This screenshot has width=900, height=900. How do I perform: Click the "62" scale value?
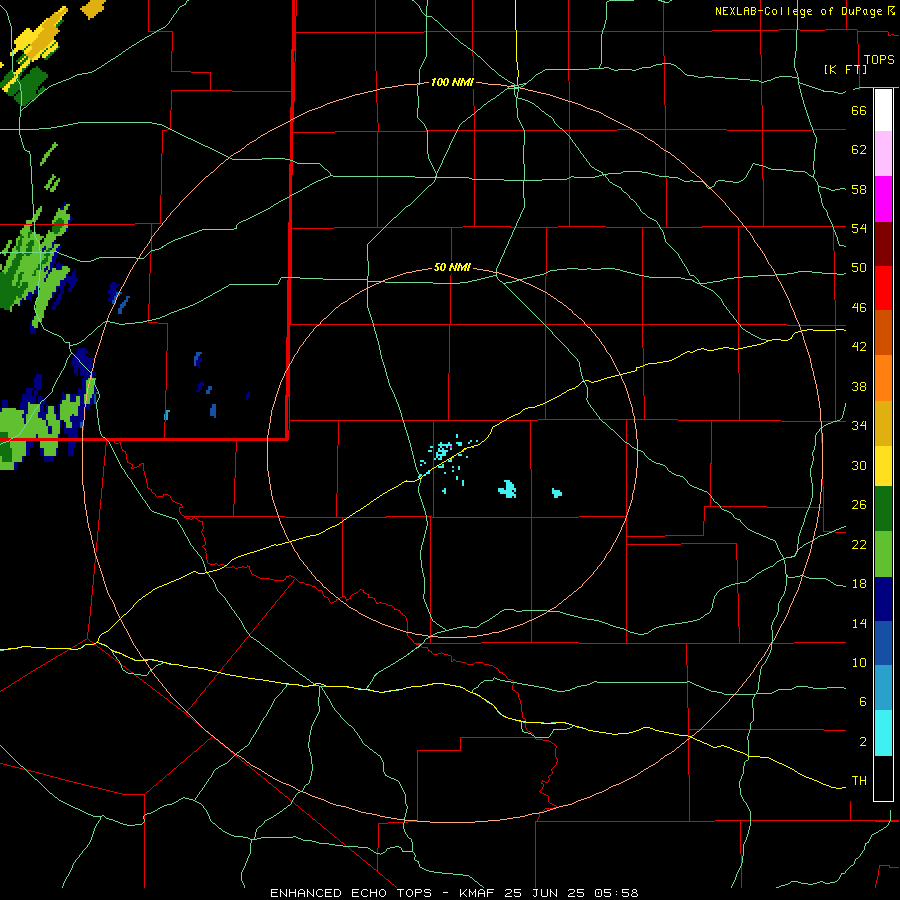point(859,150)
